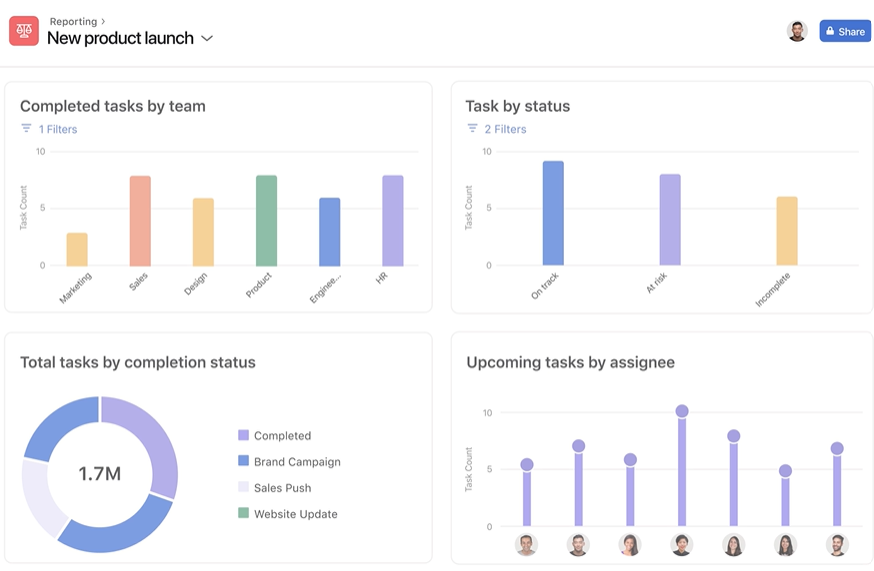This screenshot has width=874, height=571.
Task: Click the last assignee avatar below chart
Action: coord(837,545)
